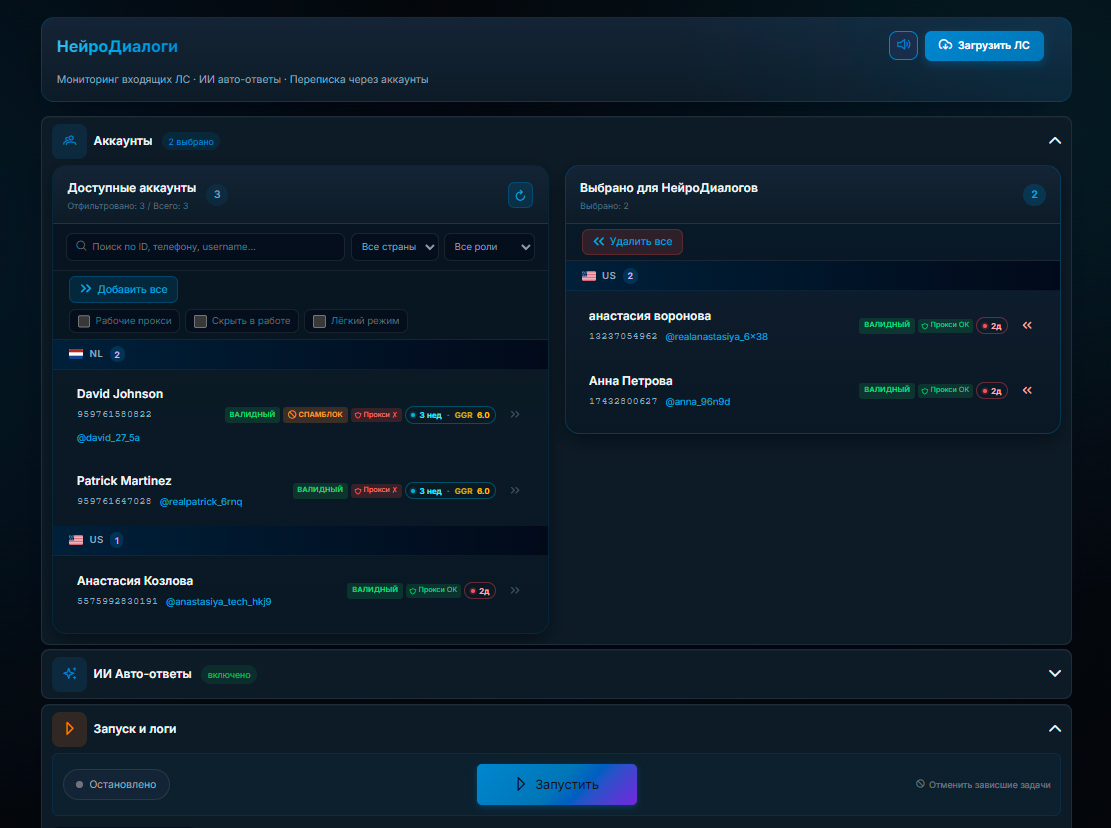Open the Все страны country dropdown

click(395, 247)
